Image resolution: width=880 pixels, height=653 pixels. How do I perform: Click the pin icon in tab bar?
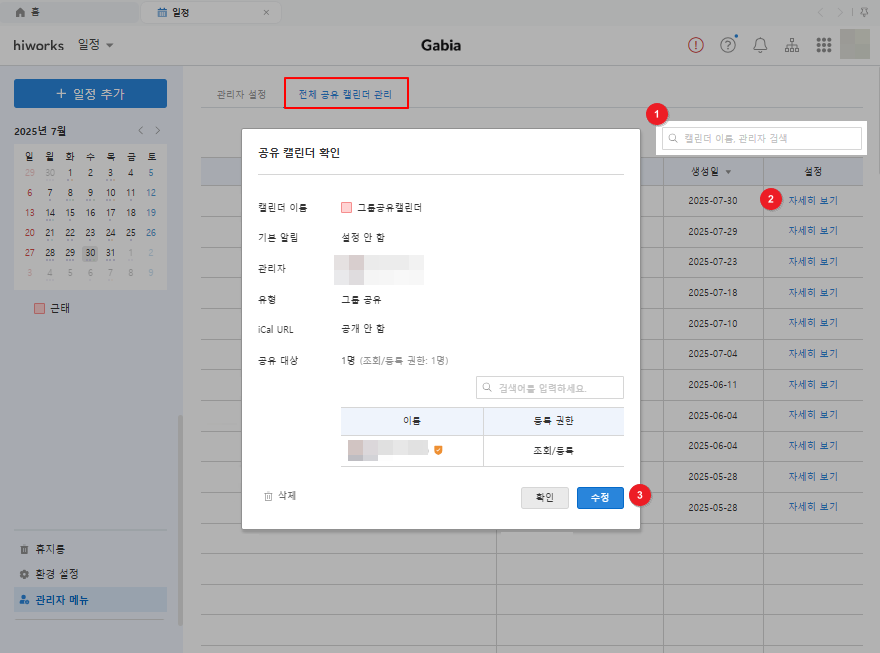point(863,12)
